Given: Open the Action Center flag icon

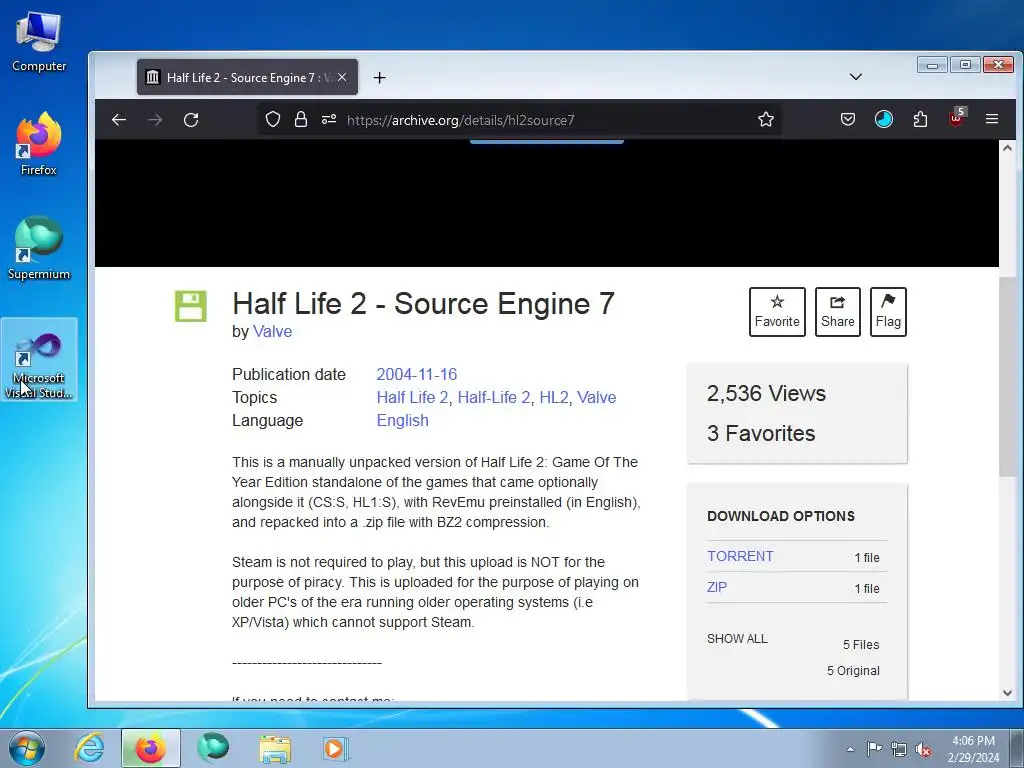Looking at the screenshot, I should coord(874,749).
